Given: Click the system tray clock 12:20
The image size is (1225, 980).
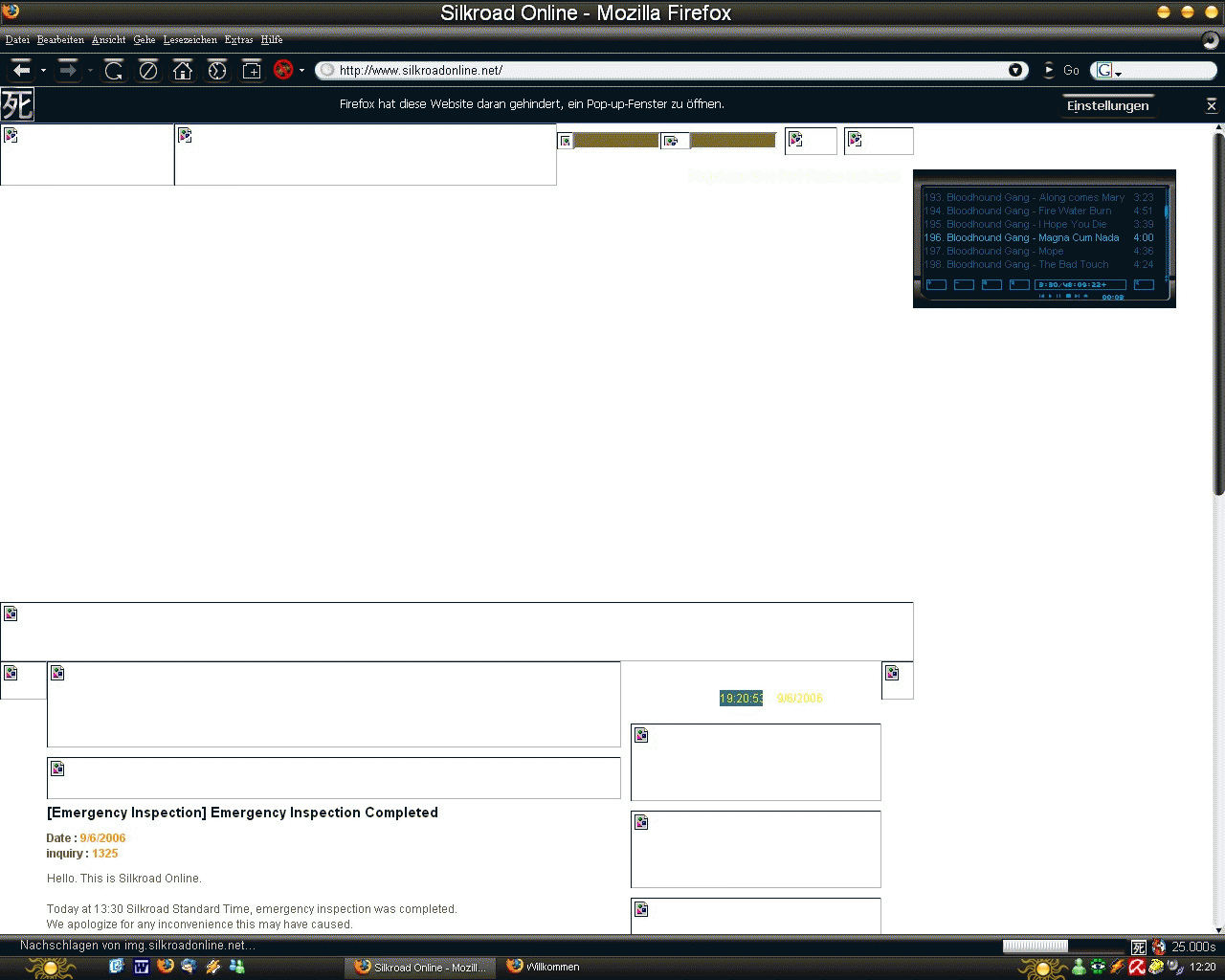Looking at the screenshot, I should pyautogui.click(x=1203, y=968).
